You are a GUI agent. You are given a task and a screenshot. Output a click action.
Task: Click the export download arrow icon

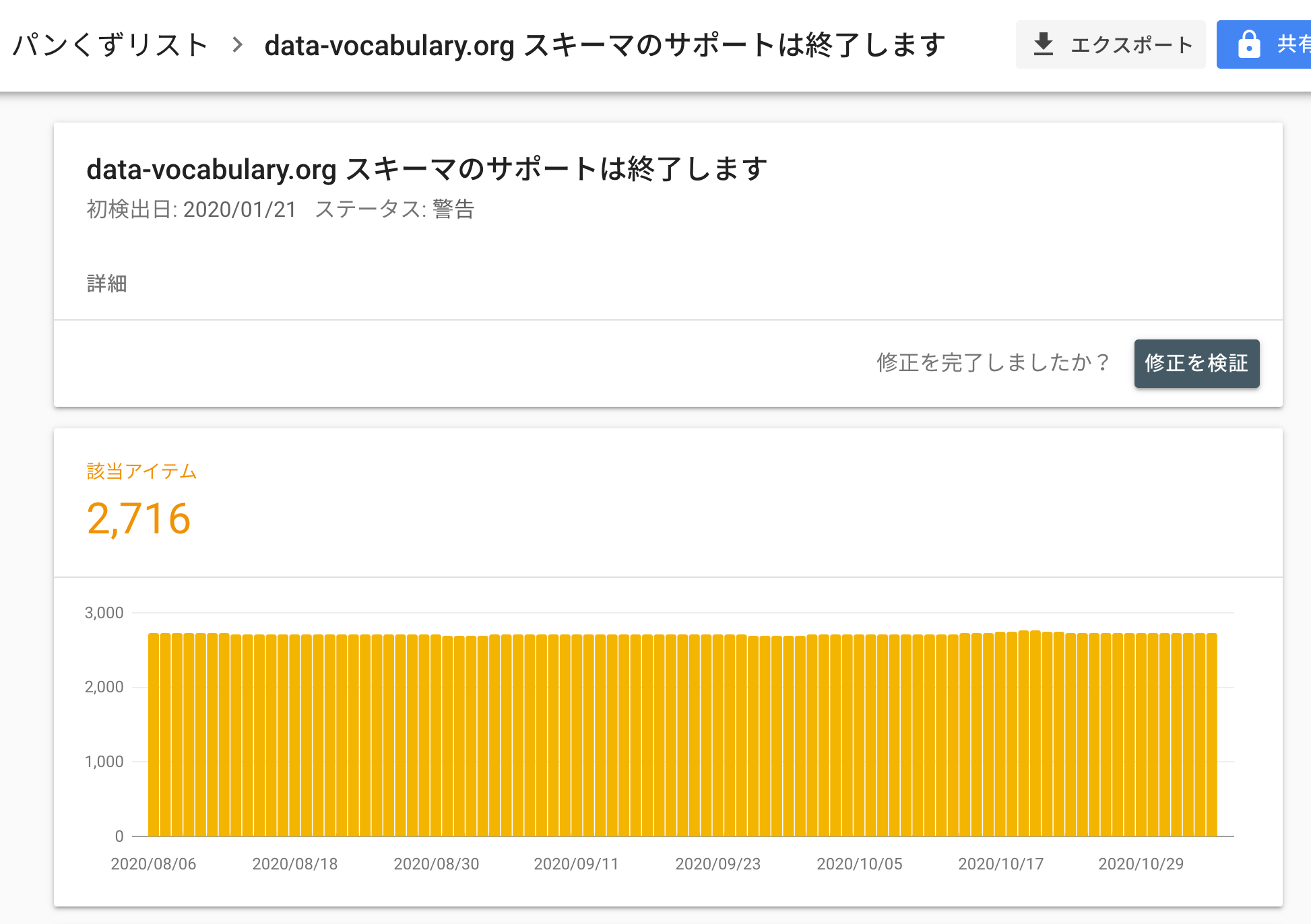point(1043,44)
